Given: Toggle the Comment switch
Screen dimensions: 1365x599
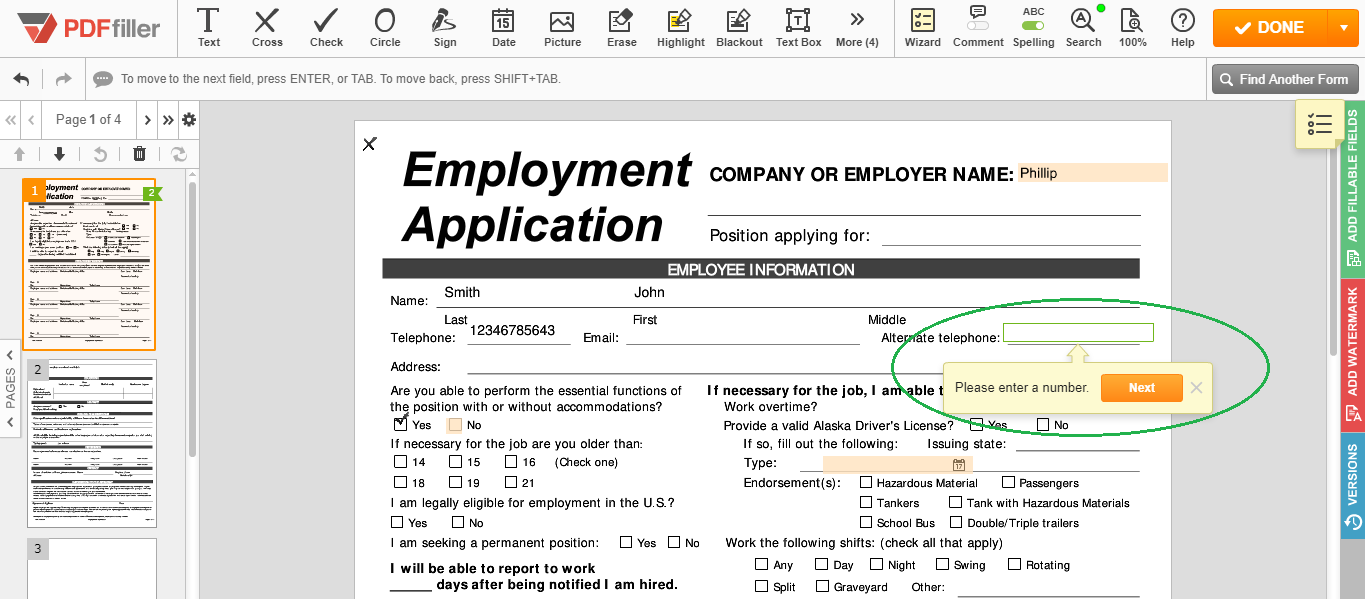Looking at the screenshot, I should pyautogui.click(x=978, y=28).
